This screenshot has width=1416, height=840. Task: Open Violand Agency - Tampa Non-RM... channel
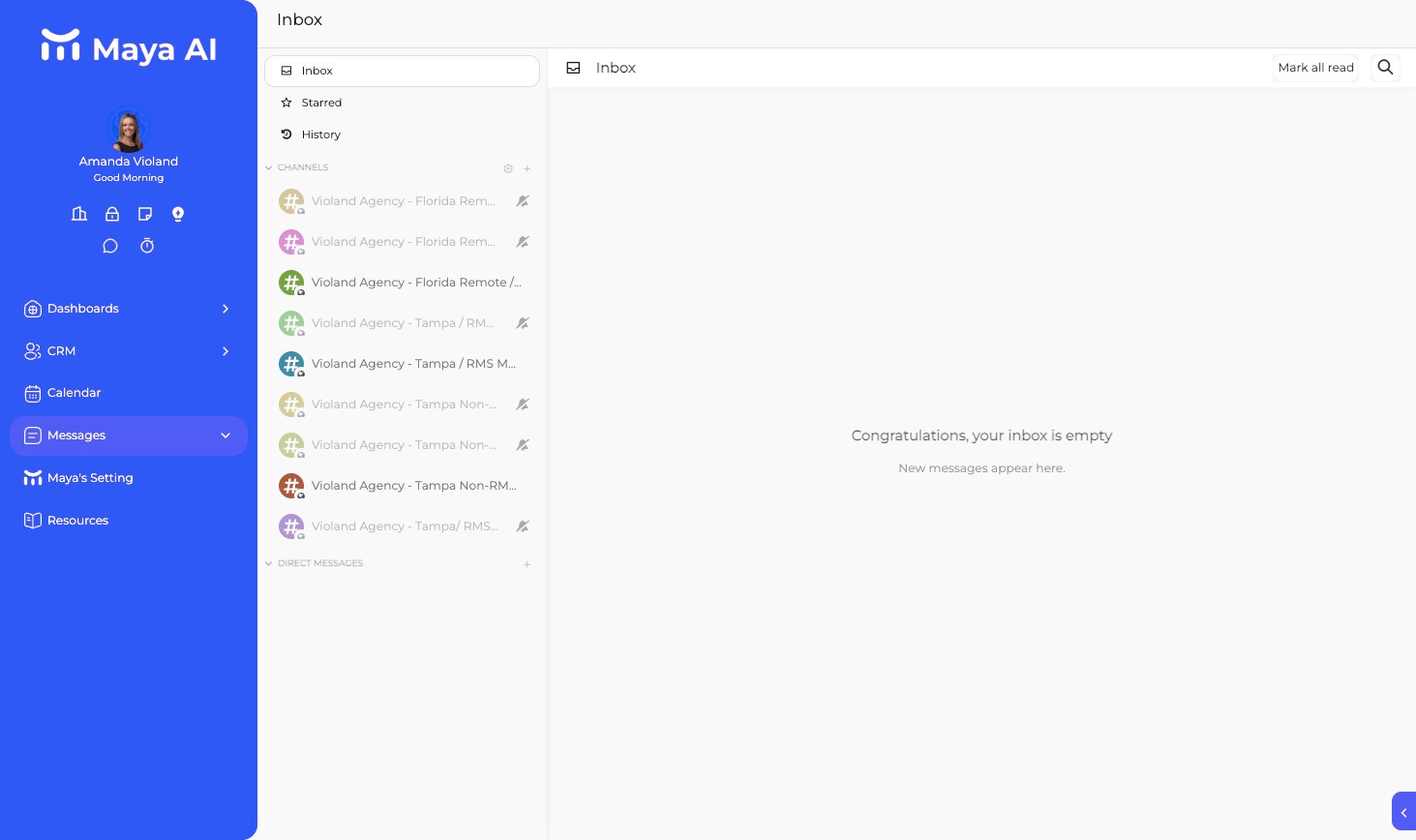(x=402, y=486)
